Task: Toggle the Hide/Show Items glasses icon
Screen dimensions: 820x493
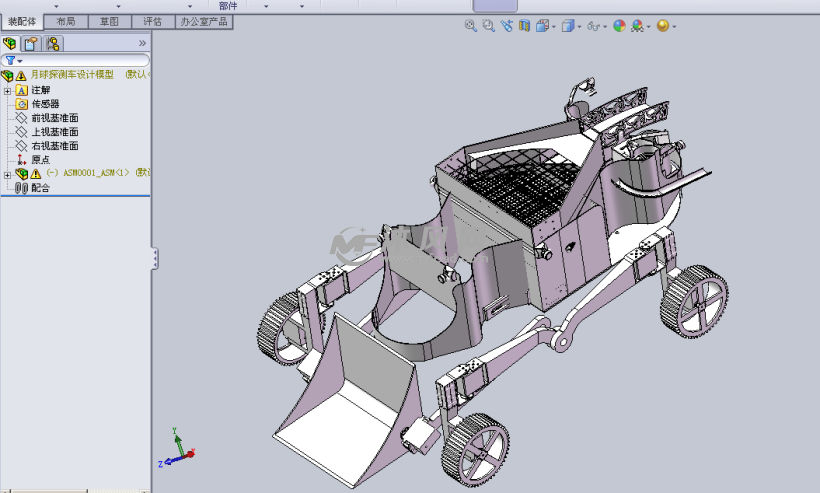Action: click(x=594, y=26)
